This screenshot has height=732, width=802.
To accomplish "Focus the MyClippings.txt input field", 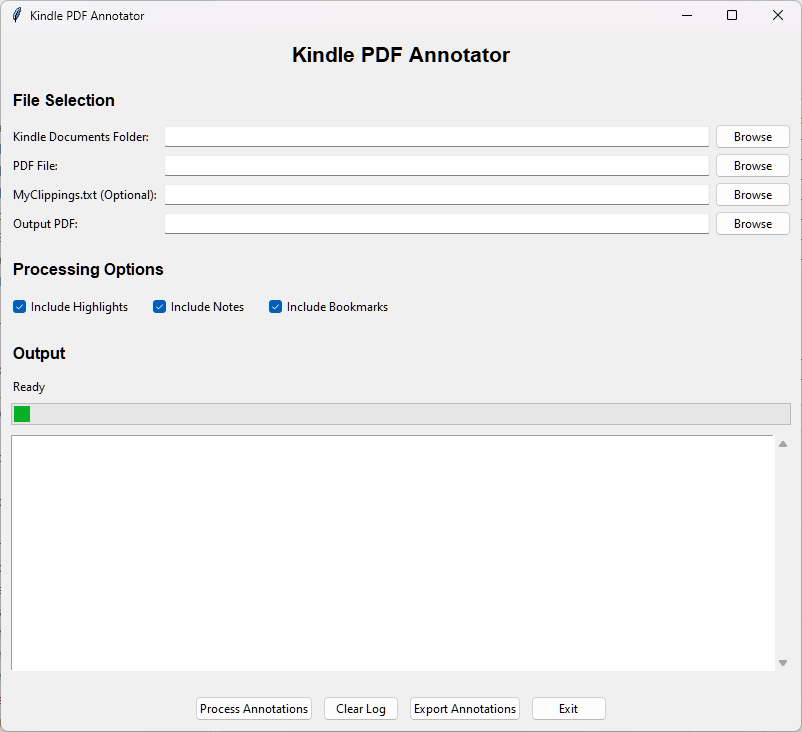I will tap(436, 195).
